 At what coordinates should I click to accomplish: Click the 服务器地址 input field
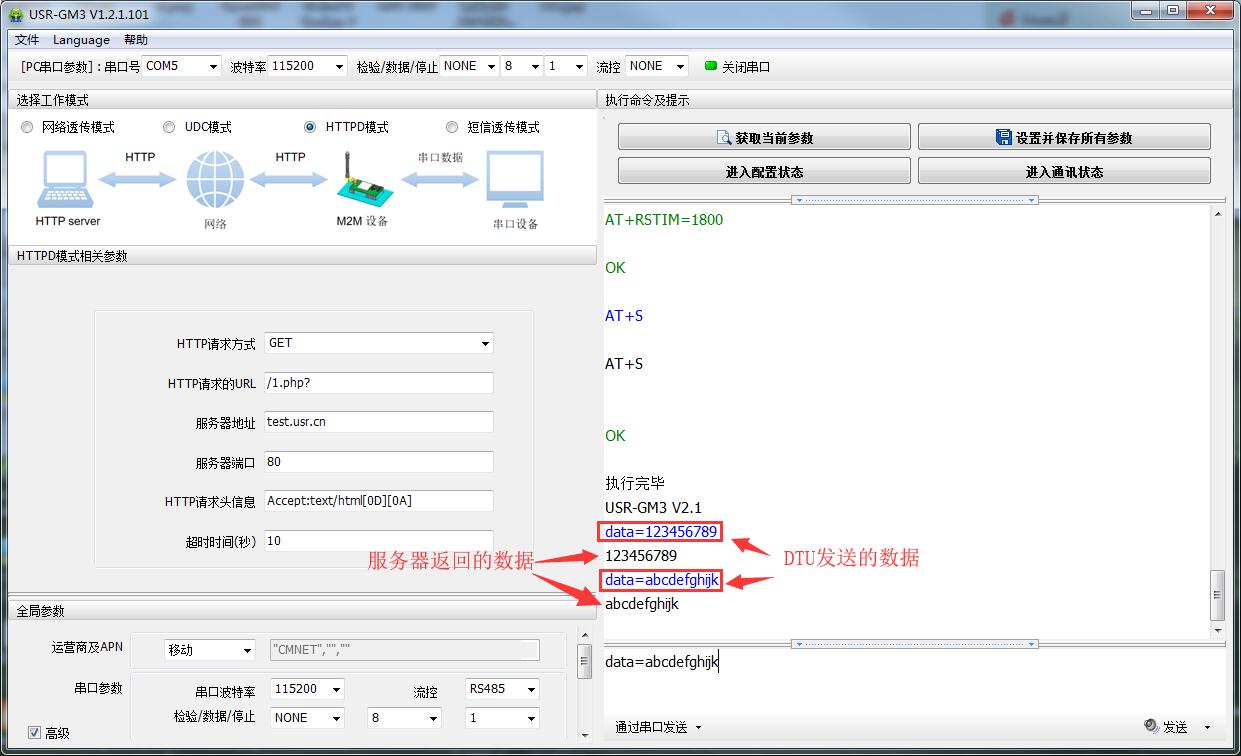(x=378, y=422)
